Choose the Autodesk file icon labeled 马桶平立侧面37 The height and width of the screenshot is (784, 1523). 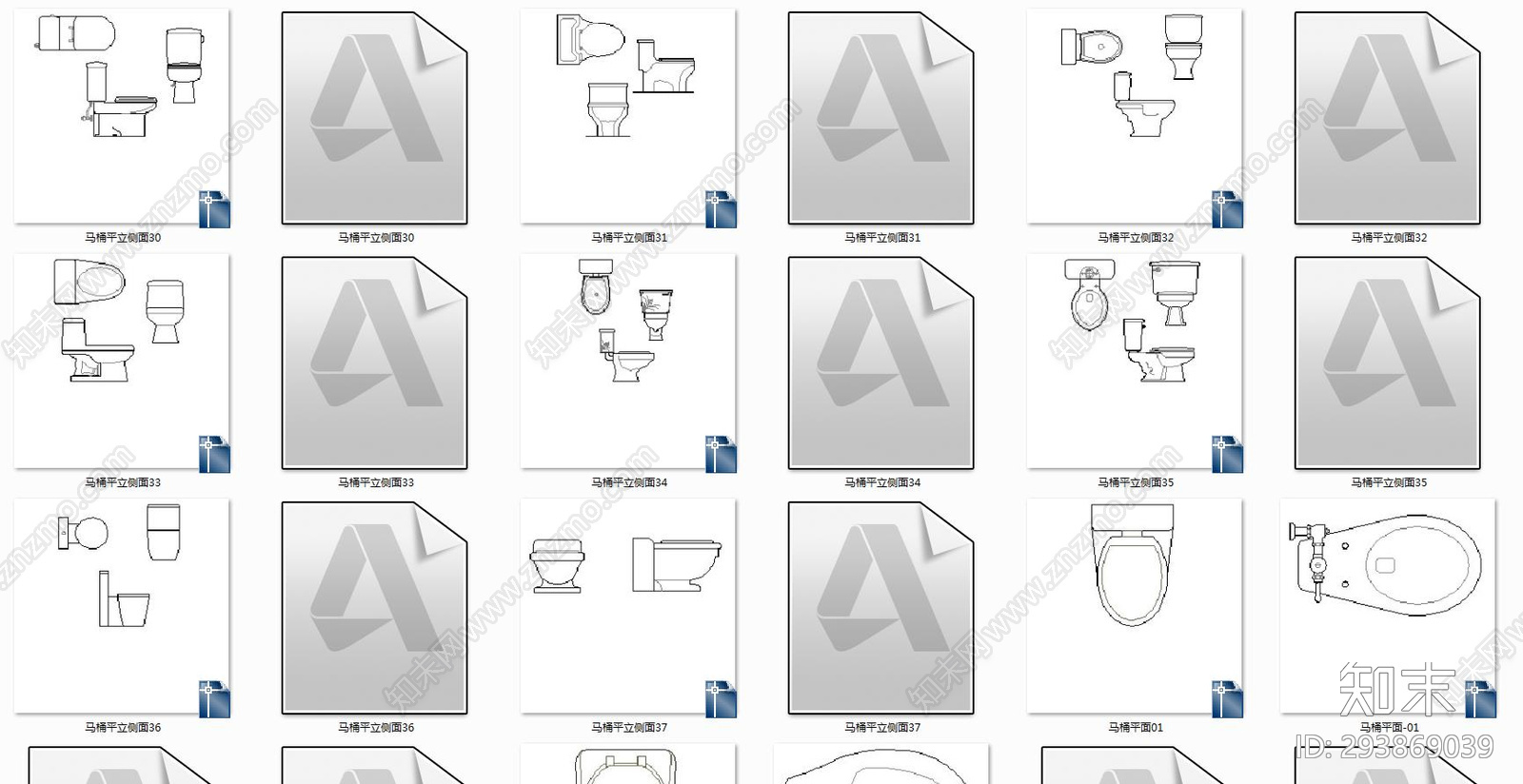click(880, 607)
